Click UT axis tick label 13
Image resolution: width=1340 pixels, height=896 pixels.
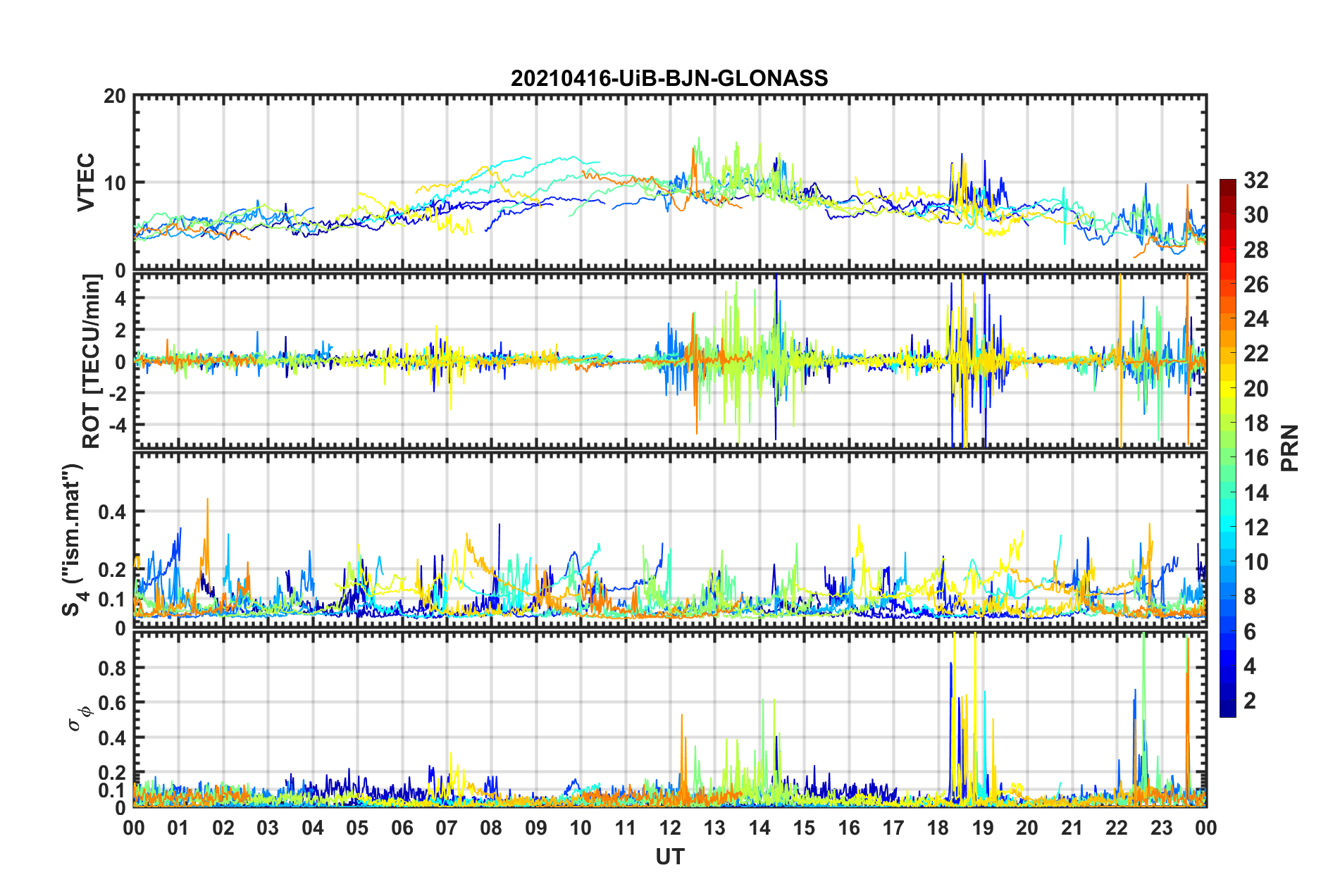pos(714,828)
